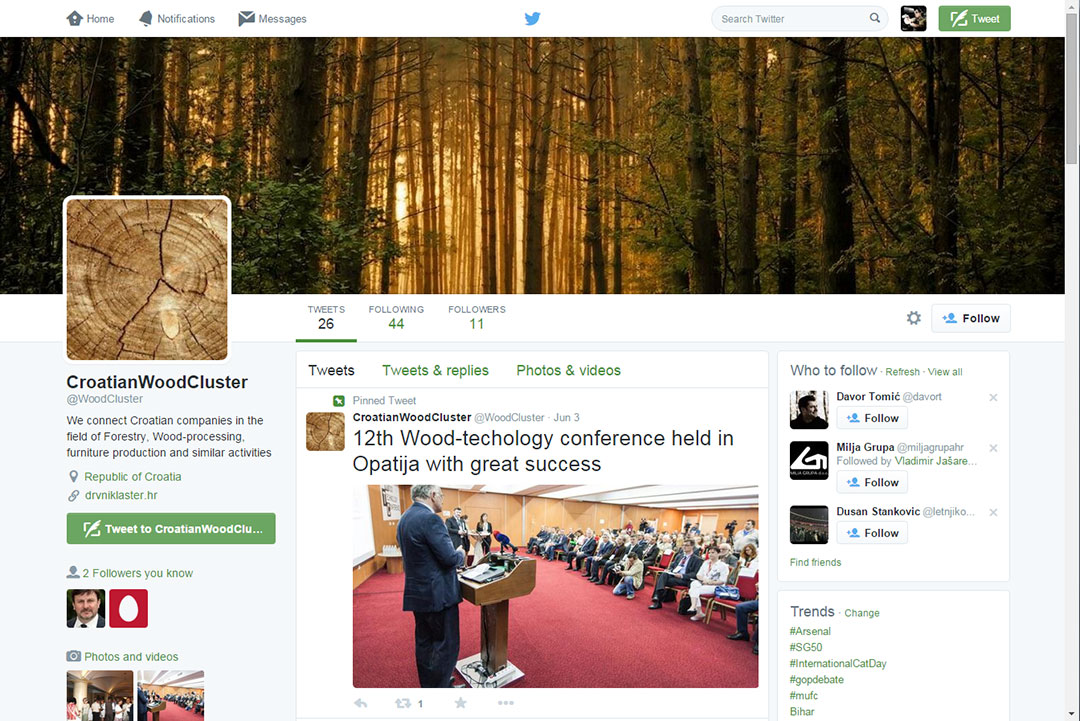This screenshot has height=721, width=1080.
Task: Click the Find friends link
Action: pyautogui.click(x=816, y=563)
